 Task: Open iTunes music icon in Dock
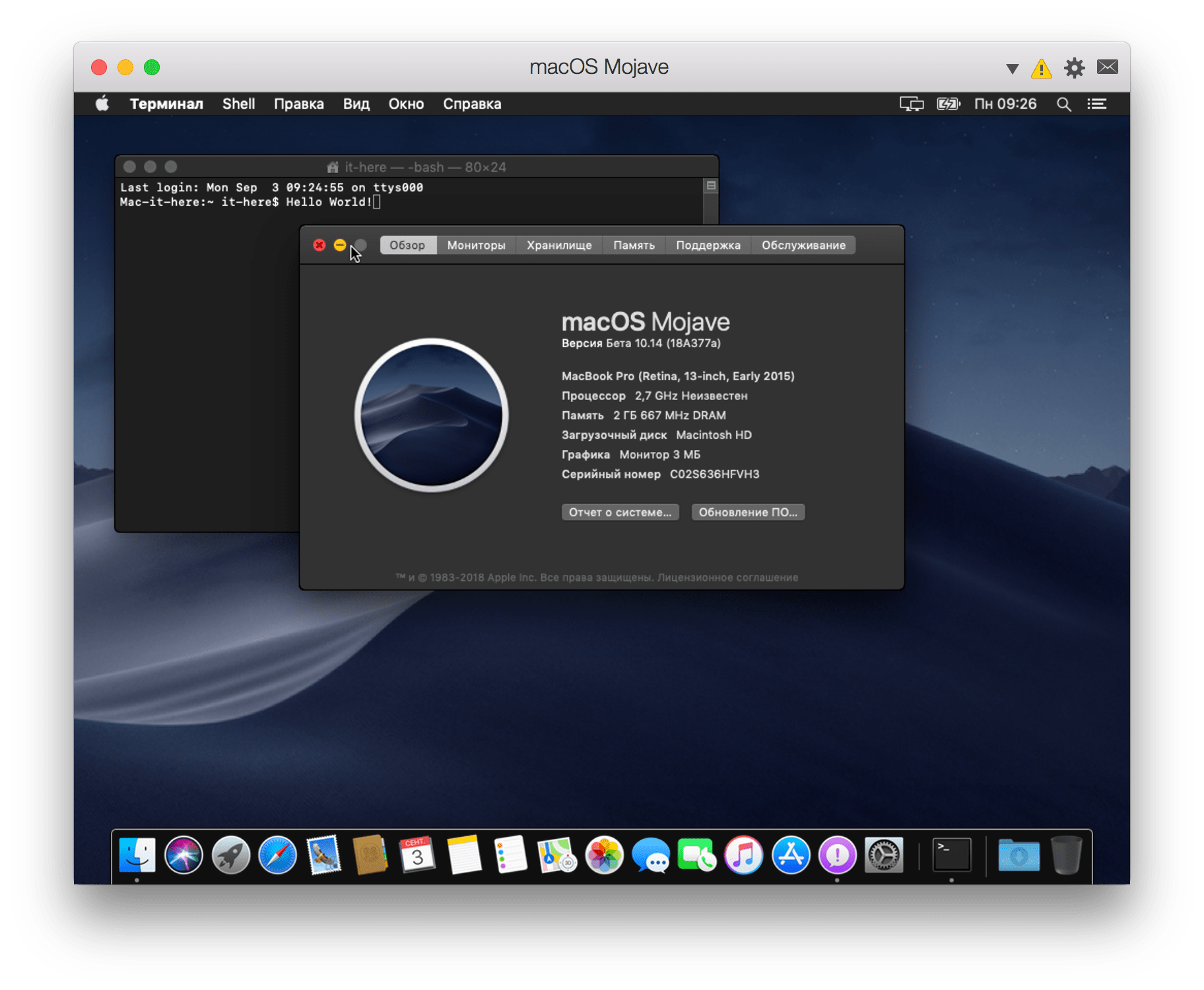744,855
